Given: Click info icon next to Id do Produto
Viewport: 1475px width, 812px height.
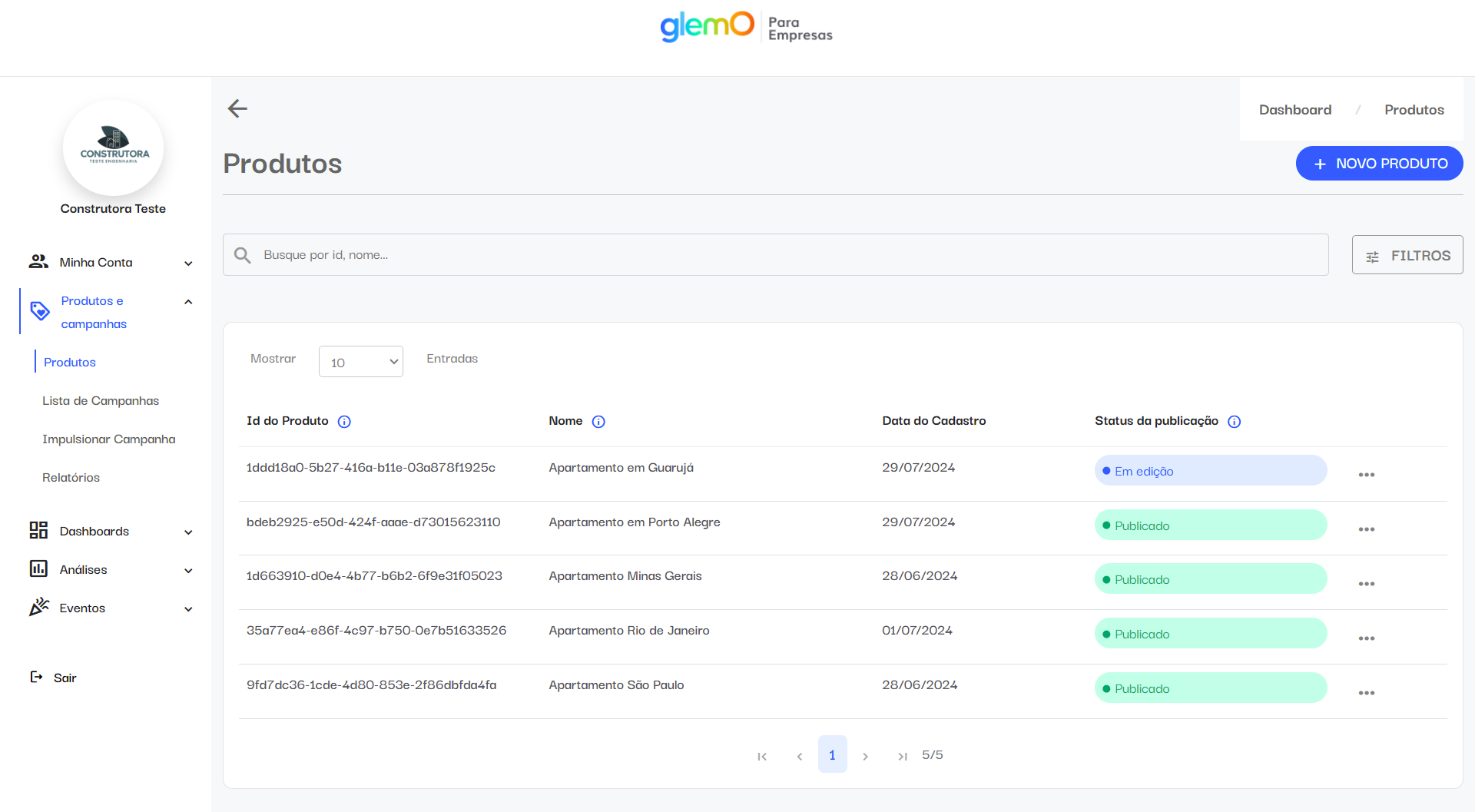Looking at the screenshot, I should point(344,422).
